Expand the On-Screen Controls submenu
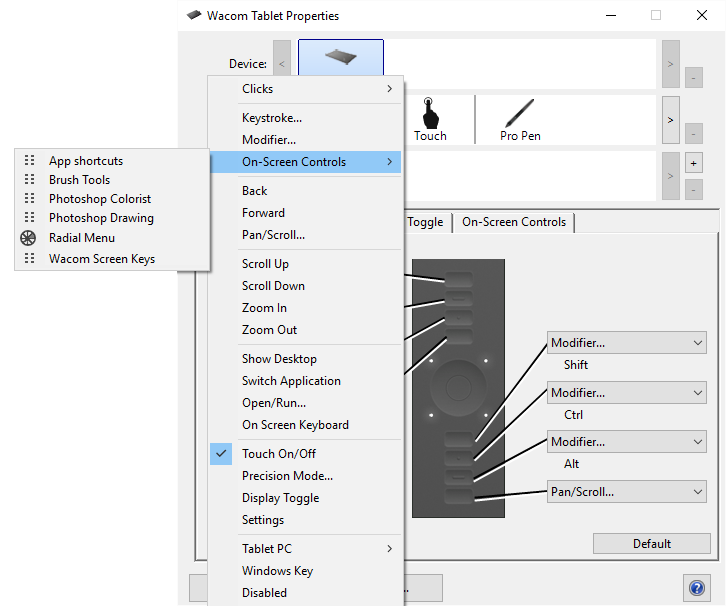Image resolution: width=726 pixels, height=606 pixels. [x=306, y=162]
